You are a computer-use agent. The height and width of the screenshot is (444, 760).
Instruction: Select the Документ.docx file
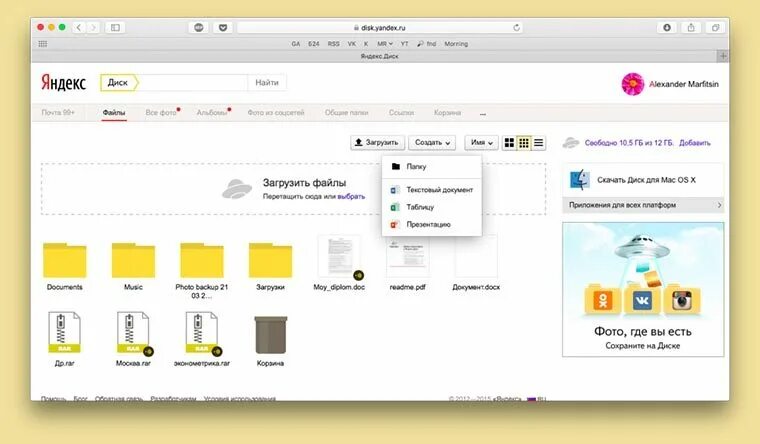pos(476,263)
